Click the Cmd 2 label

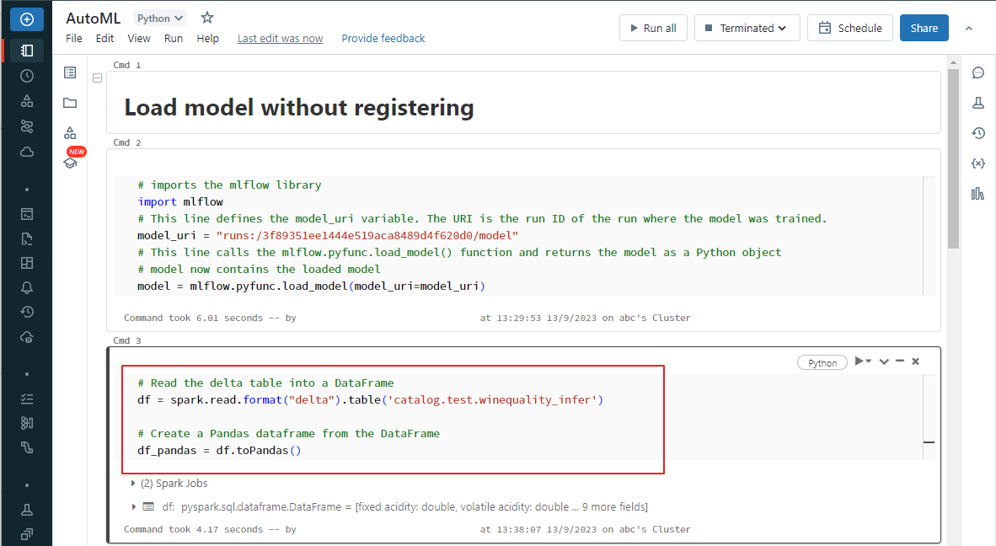127,142
